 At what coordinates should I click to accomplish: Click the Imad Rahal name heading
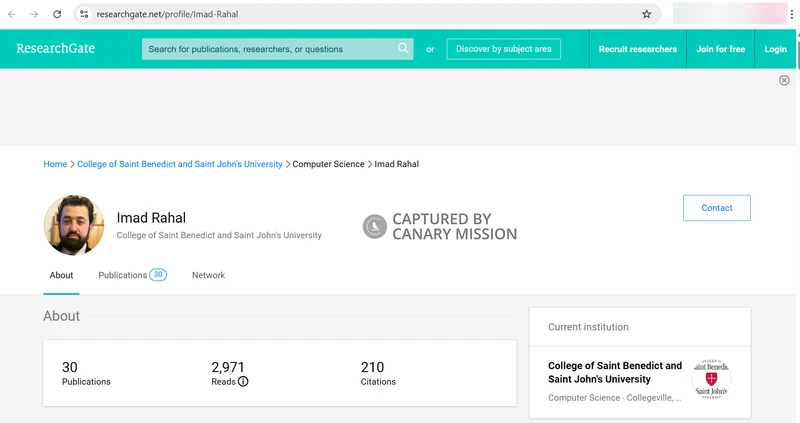pos(151,218)
